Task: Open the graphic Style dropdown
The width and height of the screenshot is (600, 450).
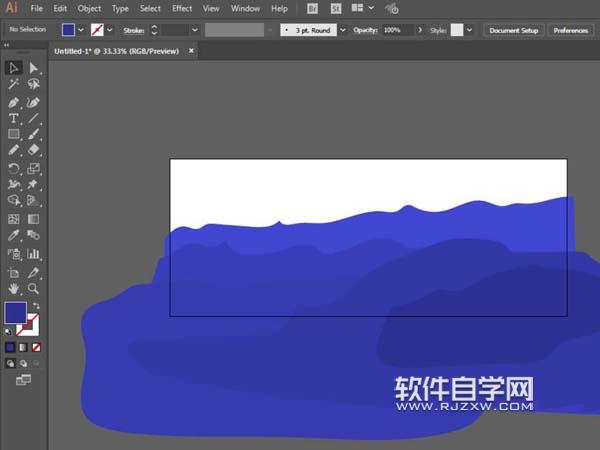Action: (469, 30)
